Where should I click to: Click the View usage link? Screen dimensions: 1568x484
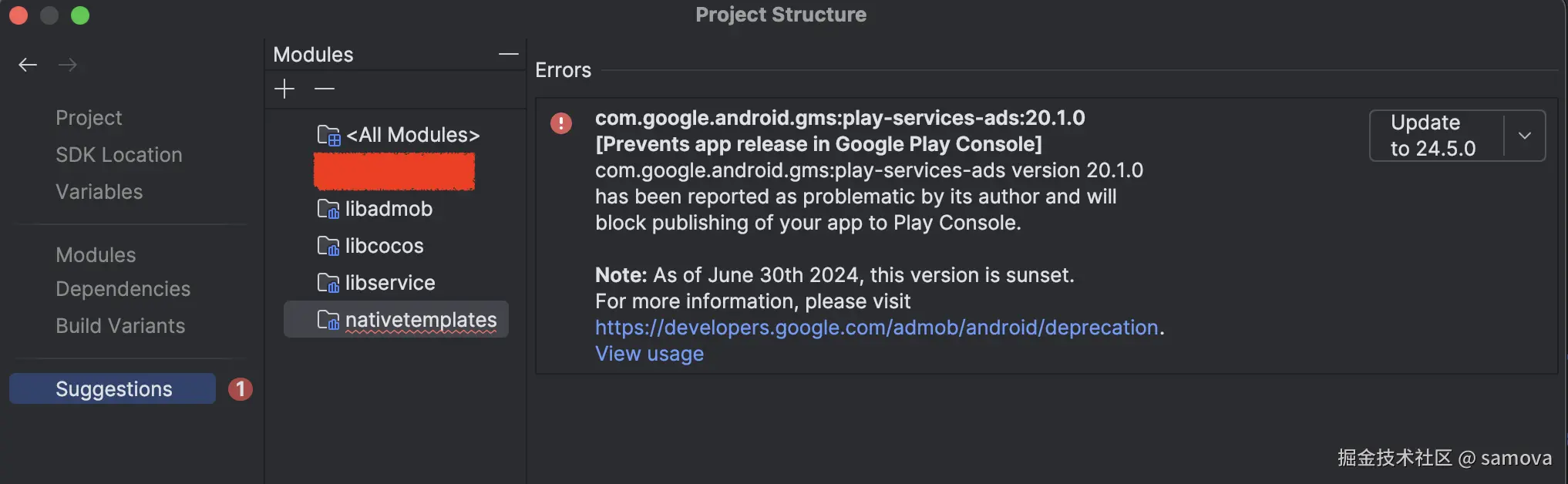tap(648, 353)
